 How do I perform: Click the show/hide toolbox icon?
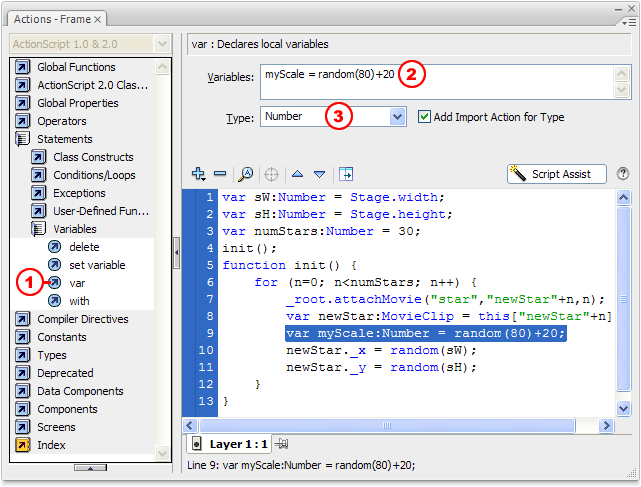[x=346, y=174]
